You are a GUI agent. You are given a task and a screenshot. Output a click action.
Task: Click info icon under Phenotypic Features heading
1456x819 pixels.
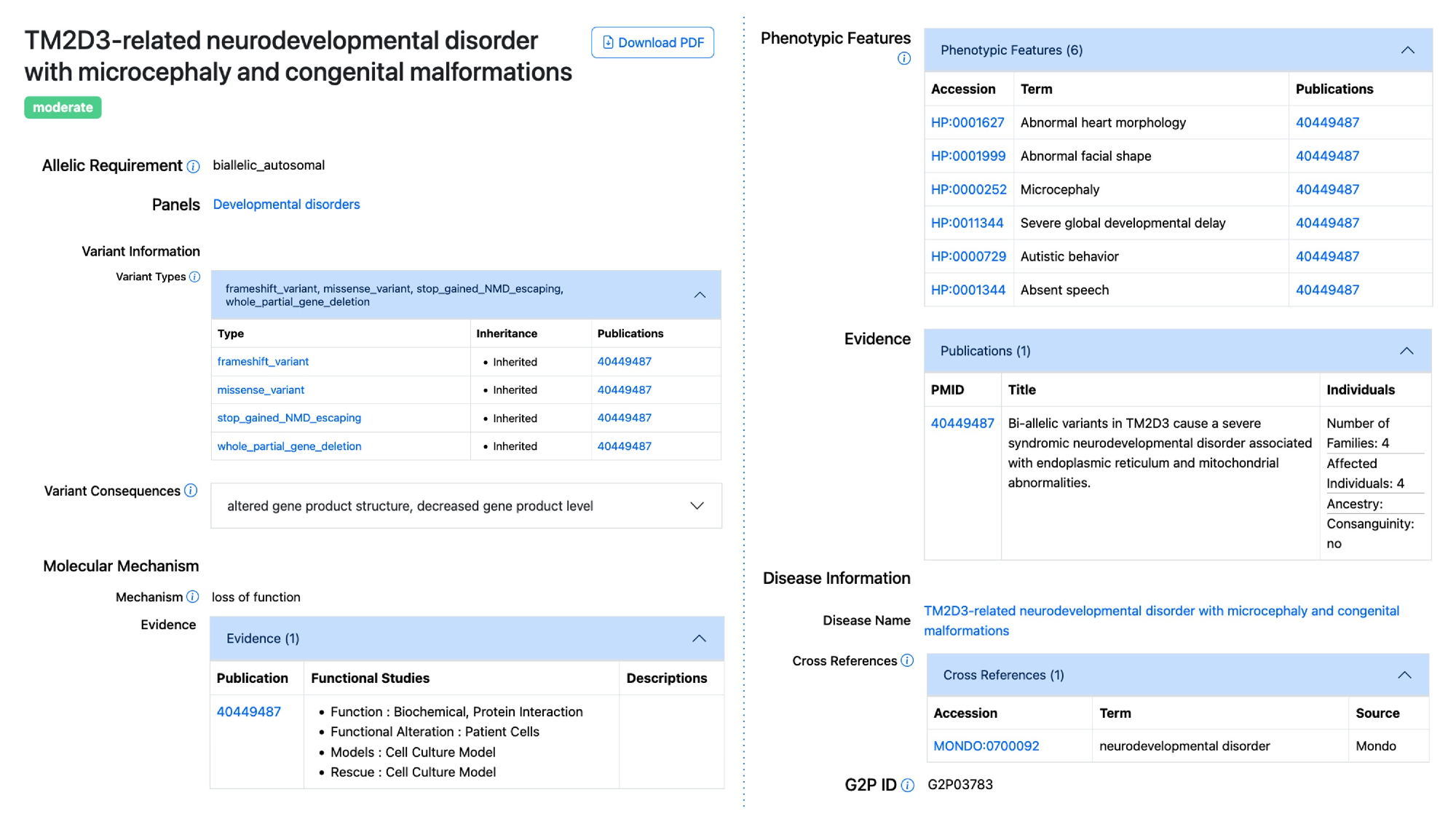tap(903, 58)
